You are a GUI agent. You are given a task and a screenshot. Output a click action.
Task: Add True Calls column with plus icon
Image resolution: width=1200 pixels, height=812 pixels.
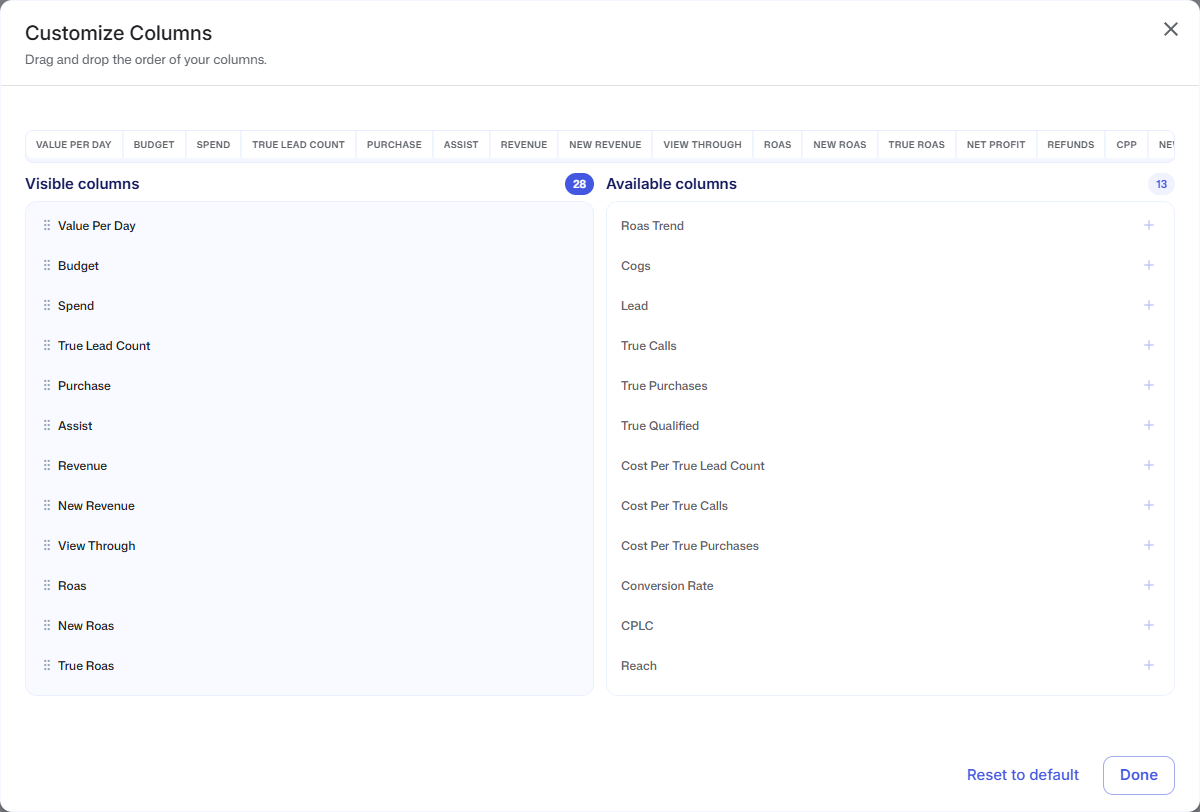(1149, 345)
